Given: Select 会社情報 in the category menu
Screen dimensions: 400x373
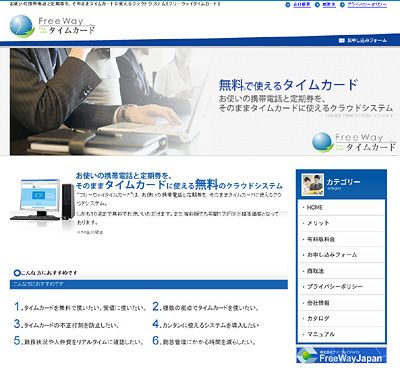Looking at the screenshot, I should coord(342,303).
